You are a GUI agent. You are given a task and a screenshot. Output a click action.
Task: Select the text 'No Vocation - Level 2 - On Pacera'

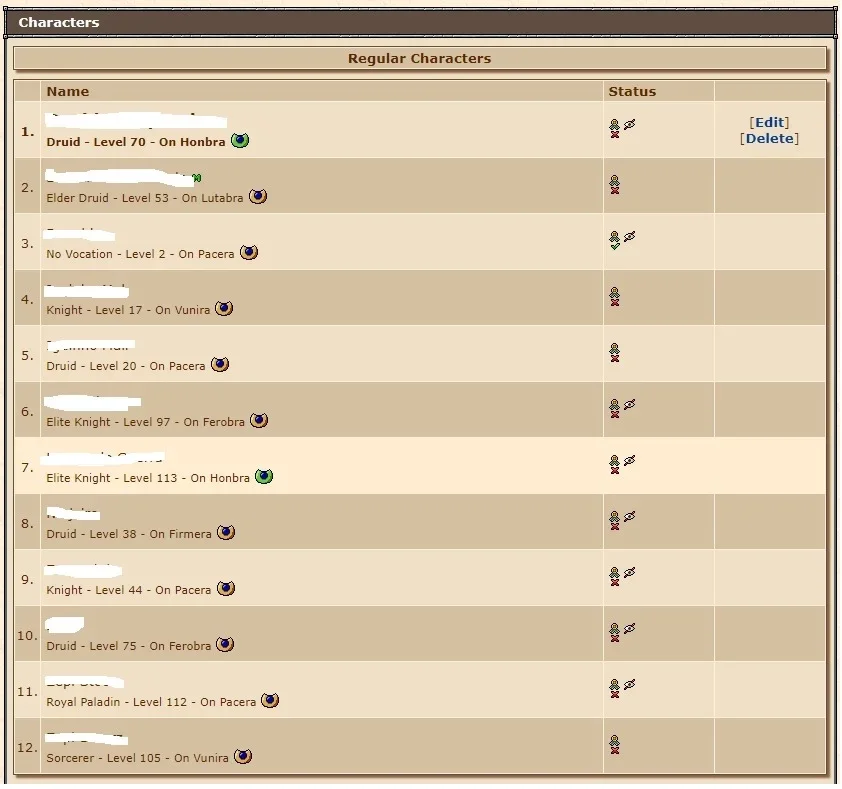click(140, 254)
